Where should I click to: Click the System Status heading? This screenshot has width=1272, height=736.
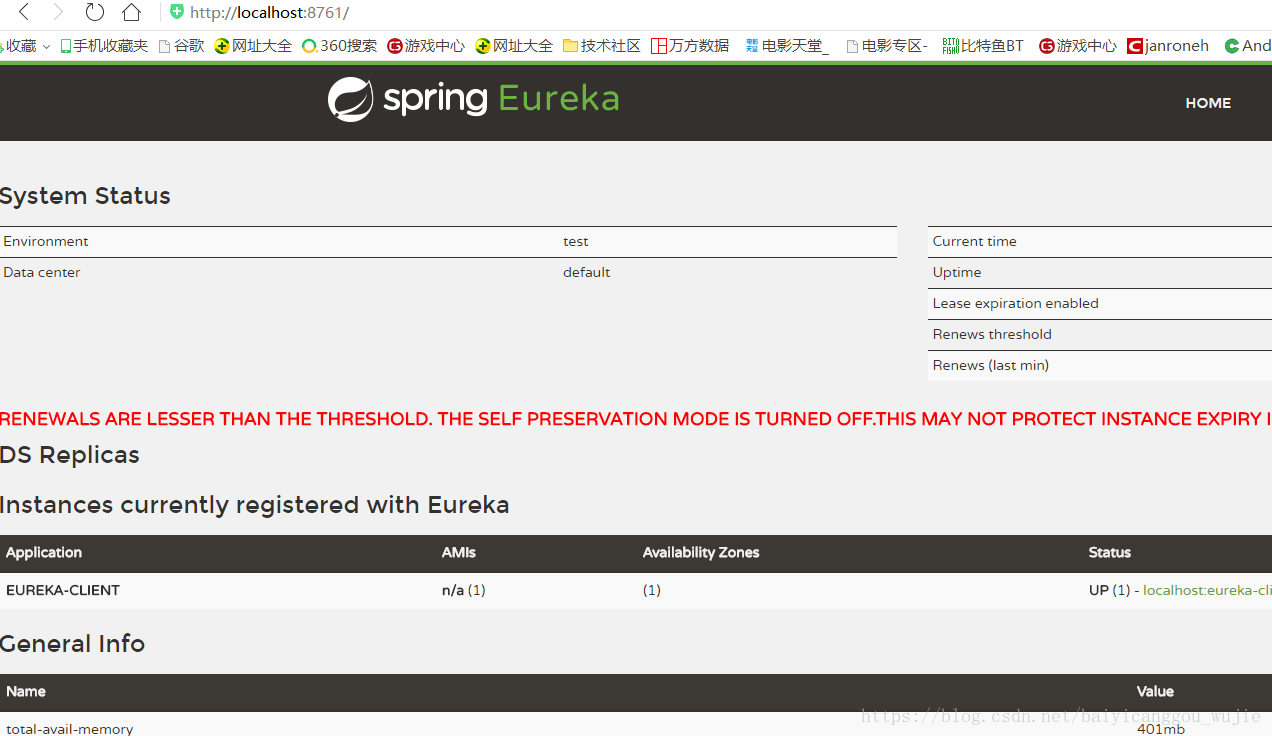tap(85, 196)
